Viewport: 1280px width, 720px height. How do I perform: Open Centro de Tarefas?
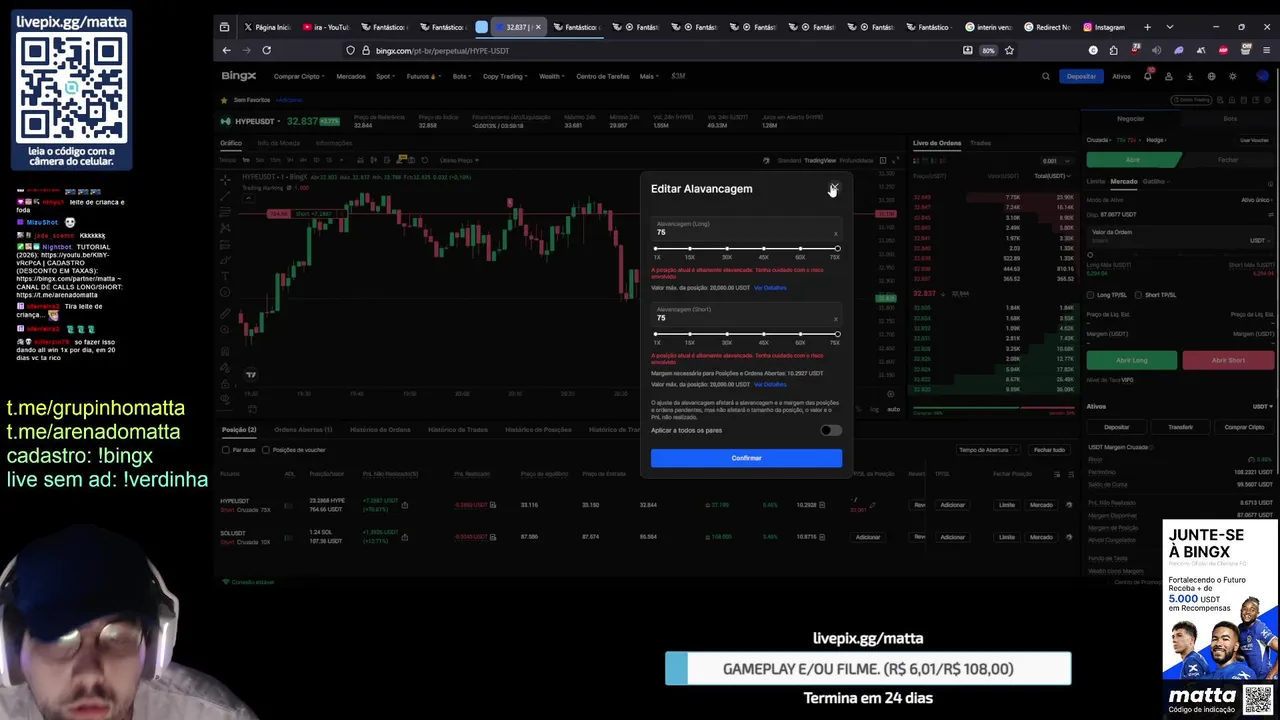tap(602, 76)
